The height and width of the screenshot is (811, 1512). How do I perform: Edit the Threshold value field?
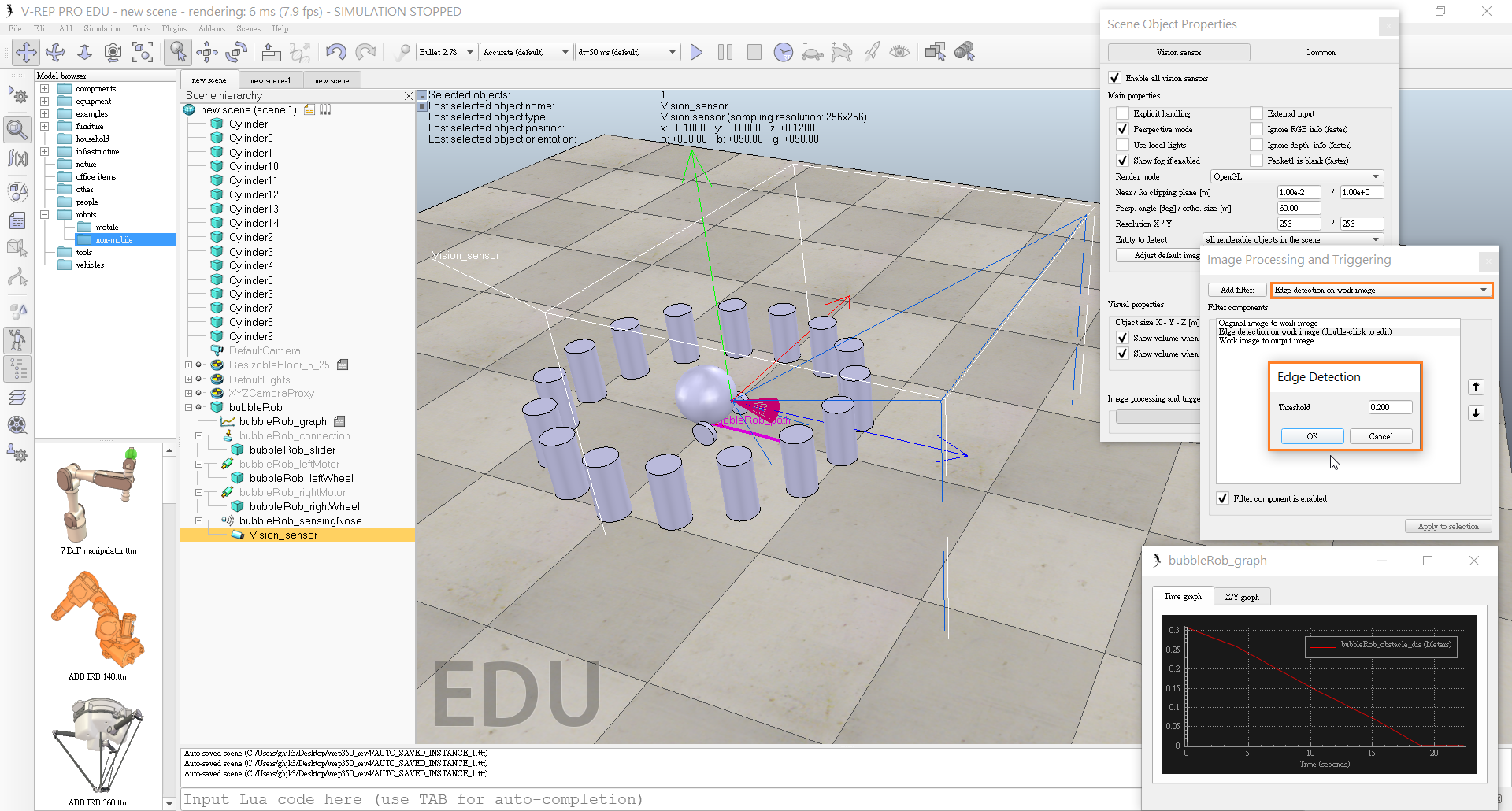[1390, 407]
